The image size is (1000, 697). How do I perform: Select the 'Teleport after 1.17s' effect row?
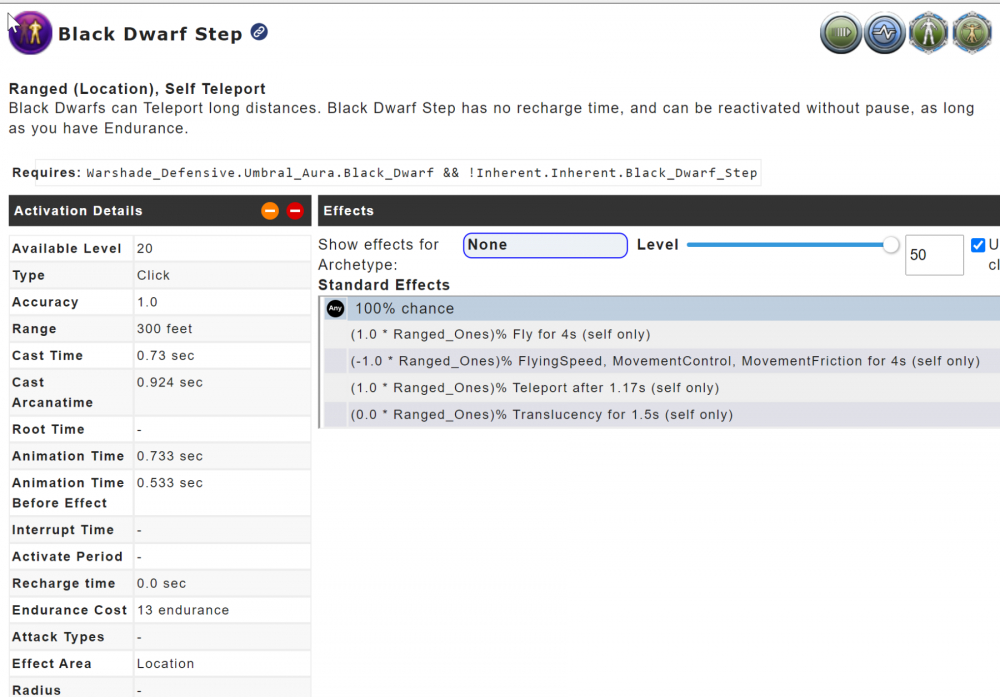535,388
